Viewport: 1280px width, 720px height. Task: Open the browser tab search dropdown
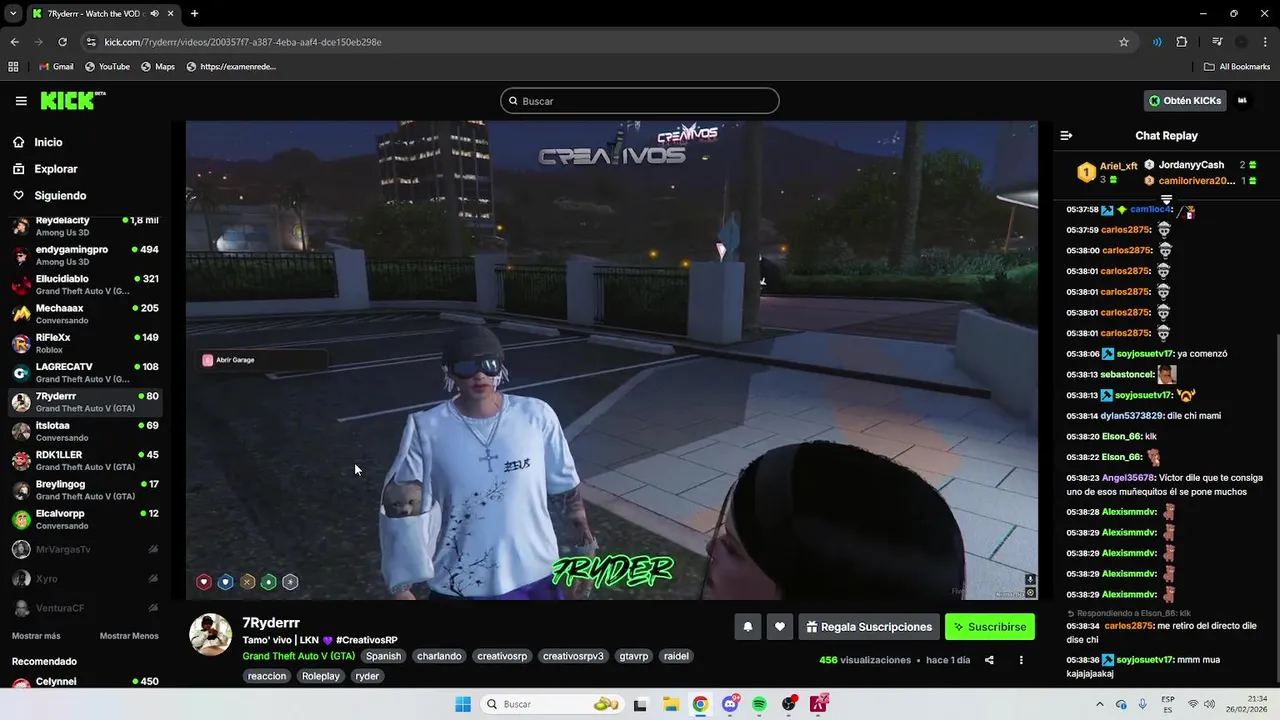[x=13, y=14]
